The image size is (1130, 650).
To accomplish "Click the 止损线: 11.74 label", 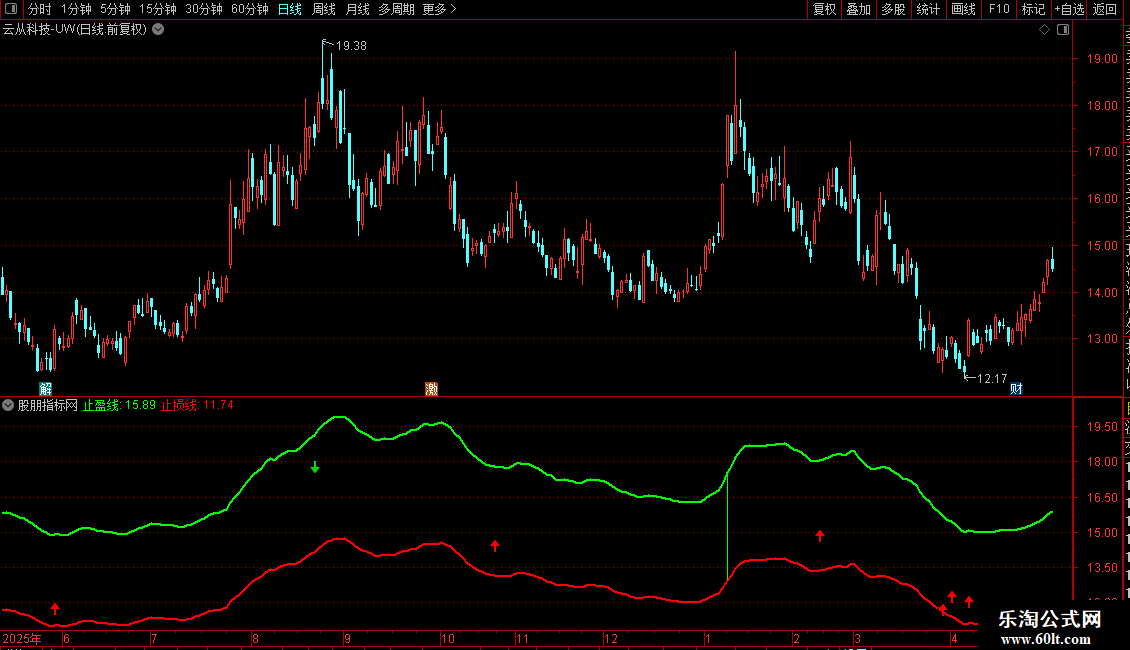I will click(x=197, y=406).
